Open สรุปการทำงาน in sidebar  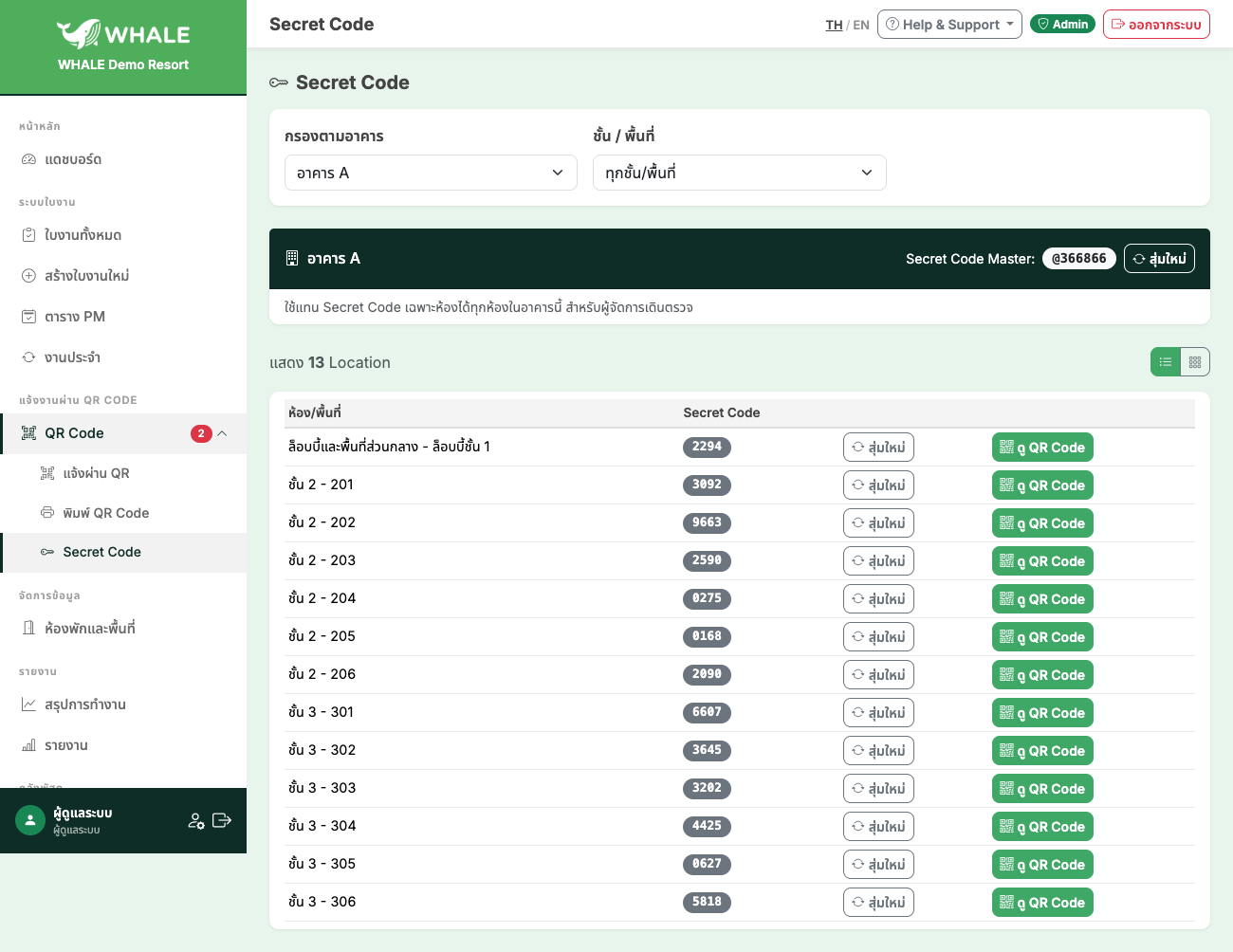tap(123, 705)
